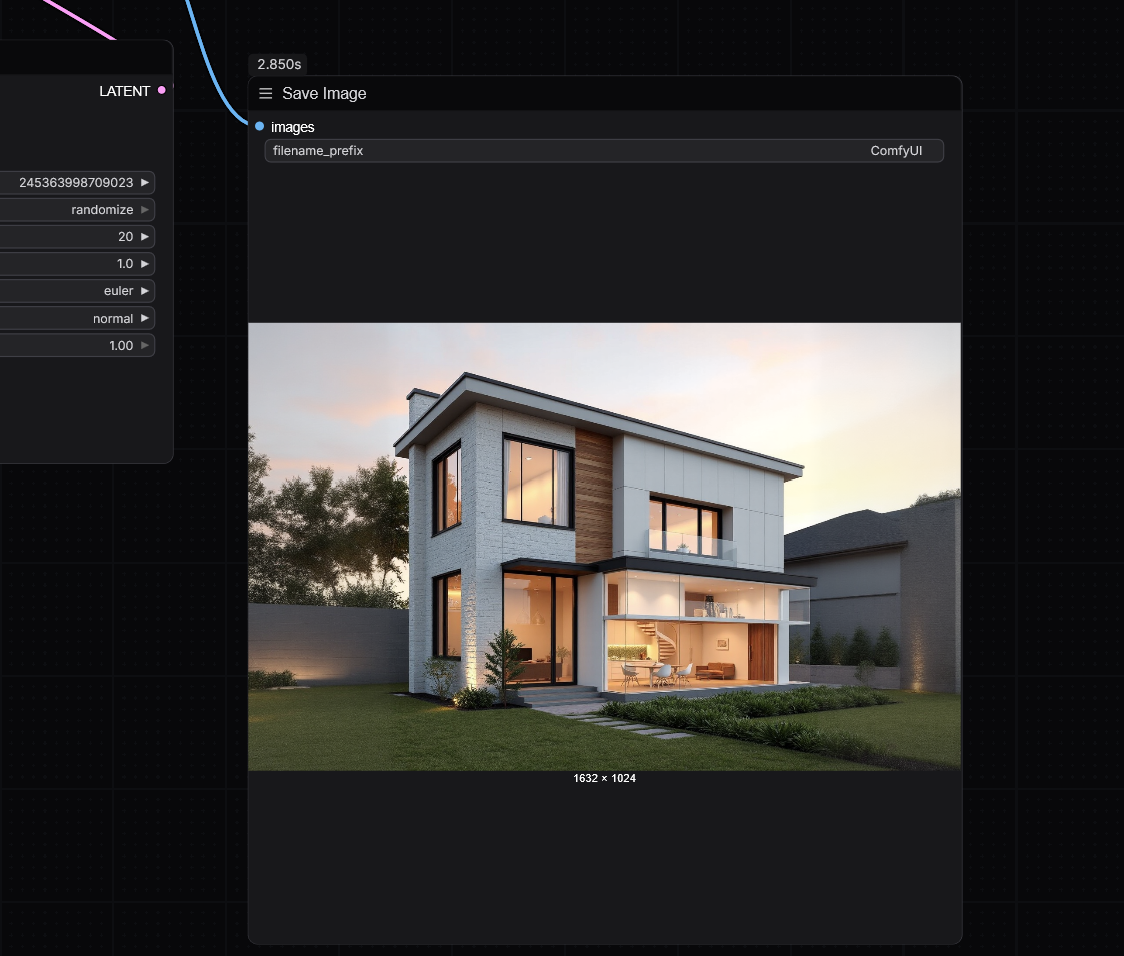
Task: Click the right arrow beside euler
Action: coord(145,291)
